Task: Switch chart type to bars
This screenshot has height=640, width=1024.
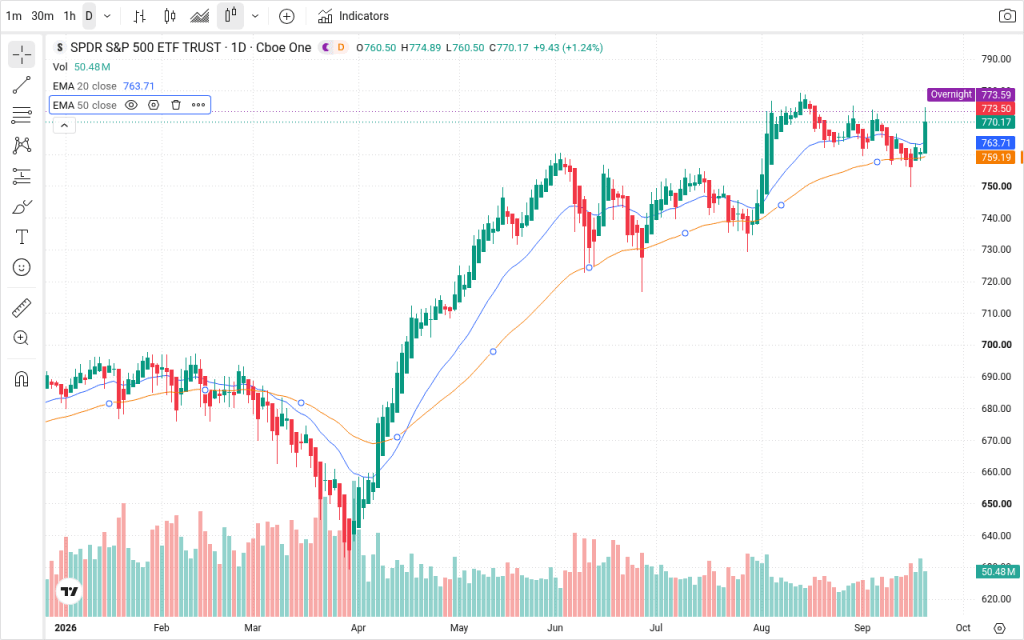Action: pyautogui.click(x=139, y=16)
